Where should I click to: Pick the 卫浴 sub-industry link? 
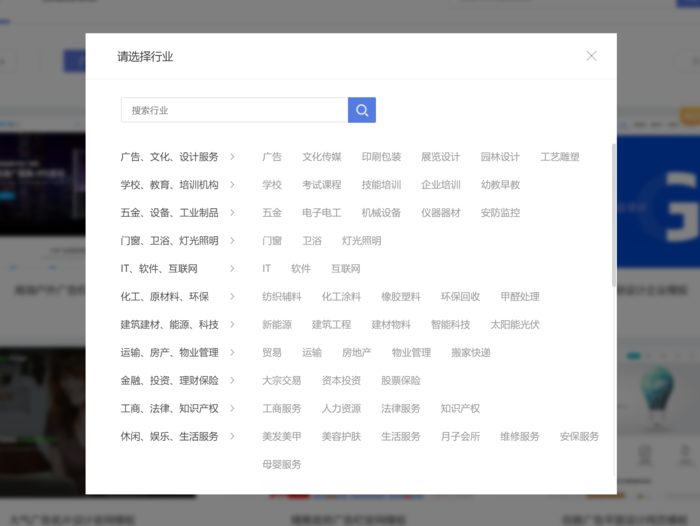312,241
